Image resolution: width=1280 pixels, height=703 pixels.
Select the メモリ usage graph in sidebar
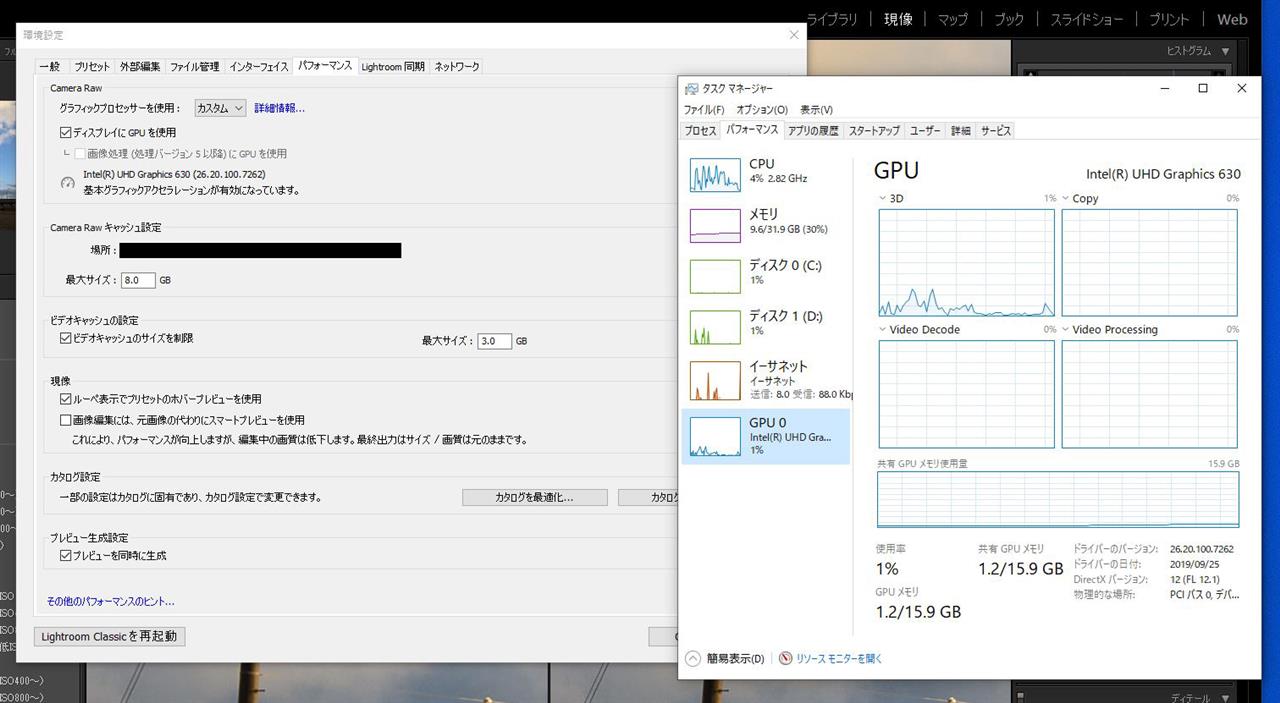point(715,225)
